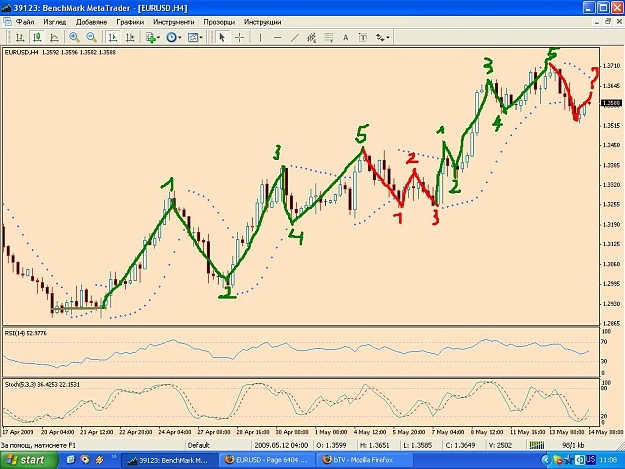The height and width of the screenshot is (469, 625).
Task: Open the timeframe periods dropdown
Action: coord(173,38)
